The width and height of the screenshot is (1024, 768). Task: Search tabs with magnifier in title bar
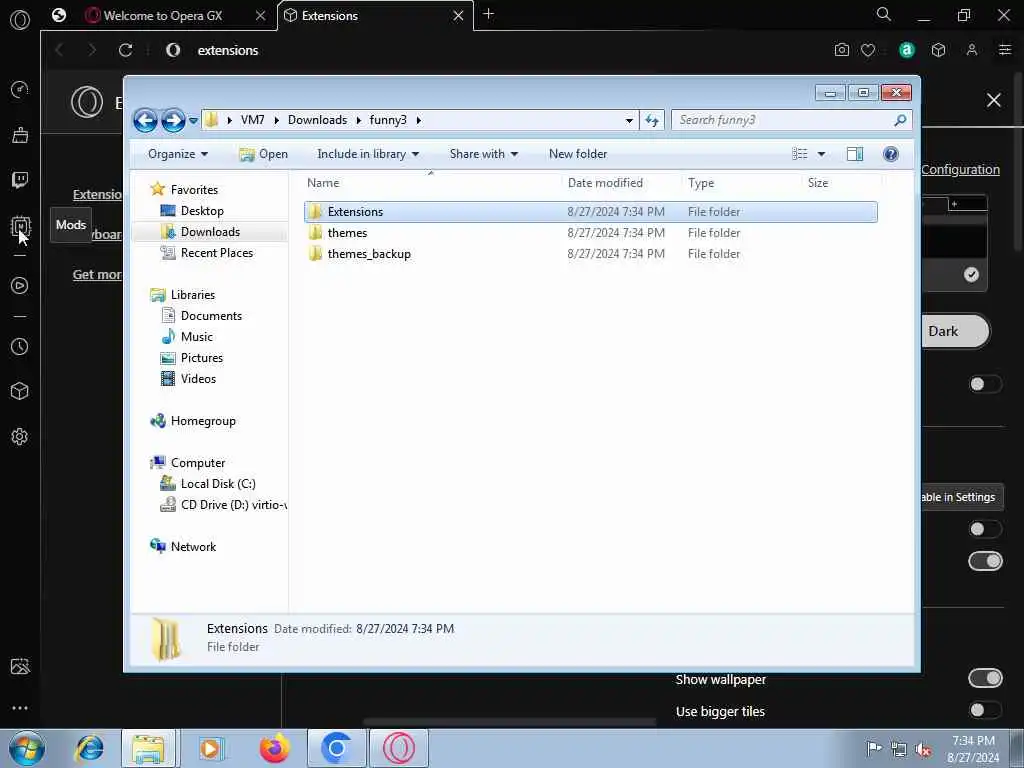884,14
